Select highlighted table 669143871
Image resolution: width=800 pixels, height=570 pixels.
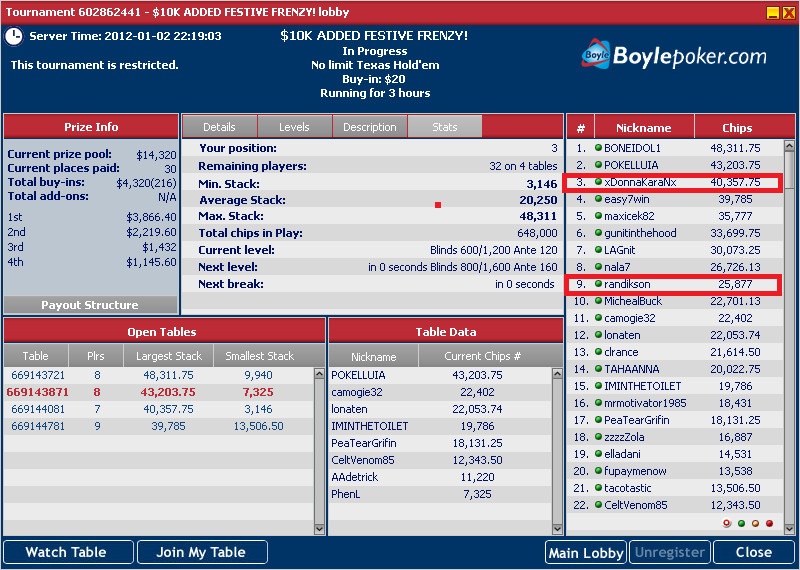[x=159, y=392]
